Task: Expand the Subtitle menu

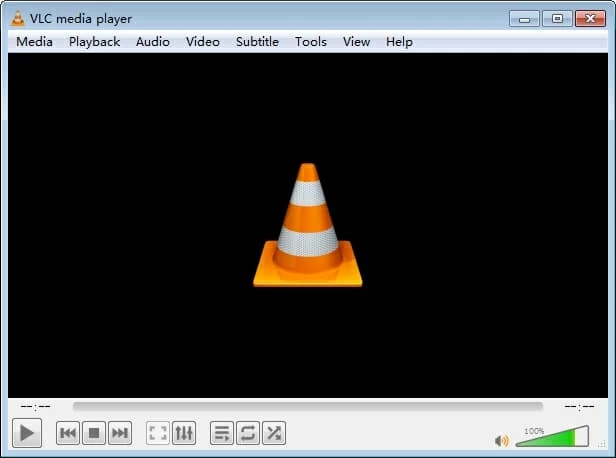Action: click(x=257, y=42)
